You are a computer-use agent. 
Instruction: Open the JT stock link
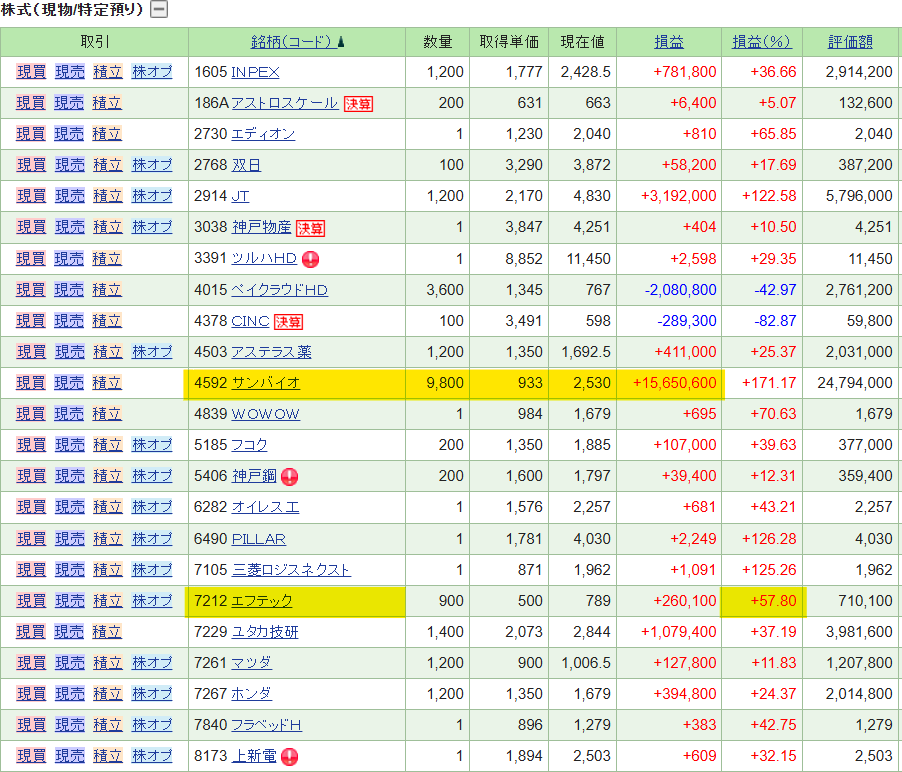tap(240, 197)
